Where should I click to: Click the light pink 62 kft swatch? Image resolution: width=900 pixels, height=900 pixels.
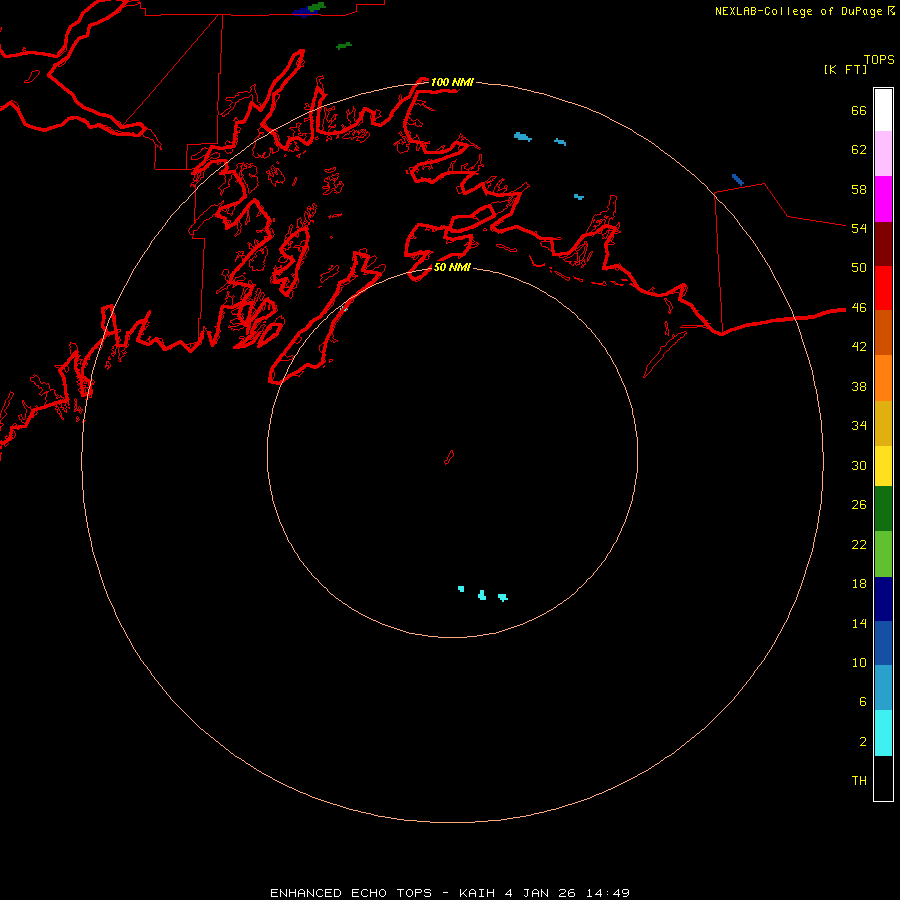[x=883, y=154]
